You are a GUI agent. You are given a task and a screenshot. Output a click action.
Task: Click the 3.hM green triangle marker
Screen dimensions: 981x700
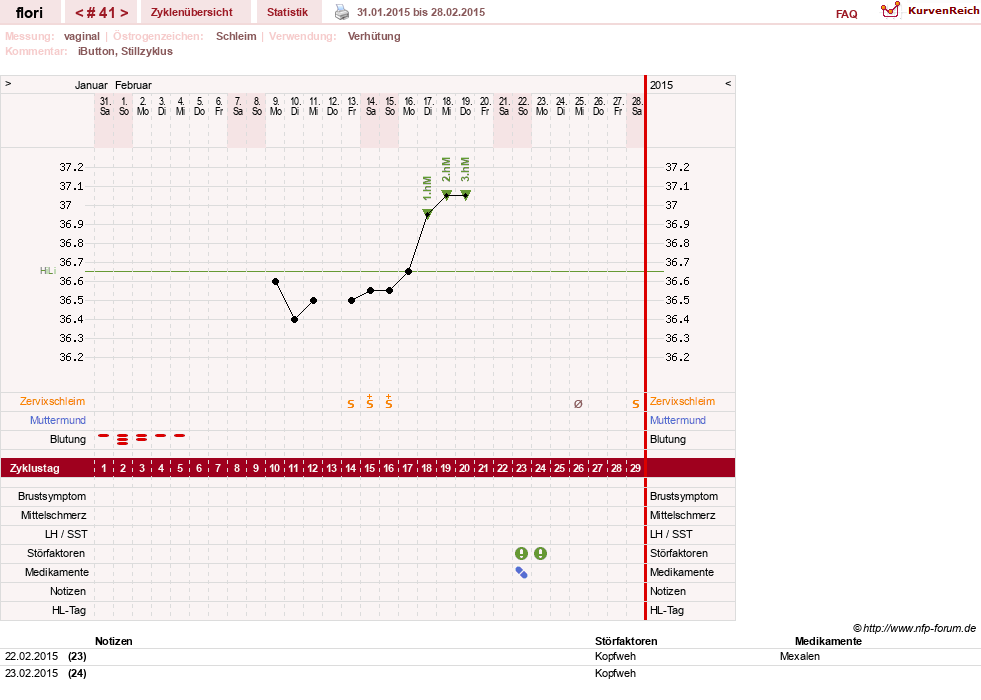tap(465, 195)
